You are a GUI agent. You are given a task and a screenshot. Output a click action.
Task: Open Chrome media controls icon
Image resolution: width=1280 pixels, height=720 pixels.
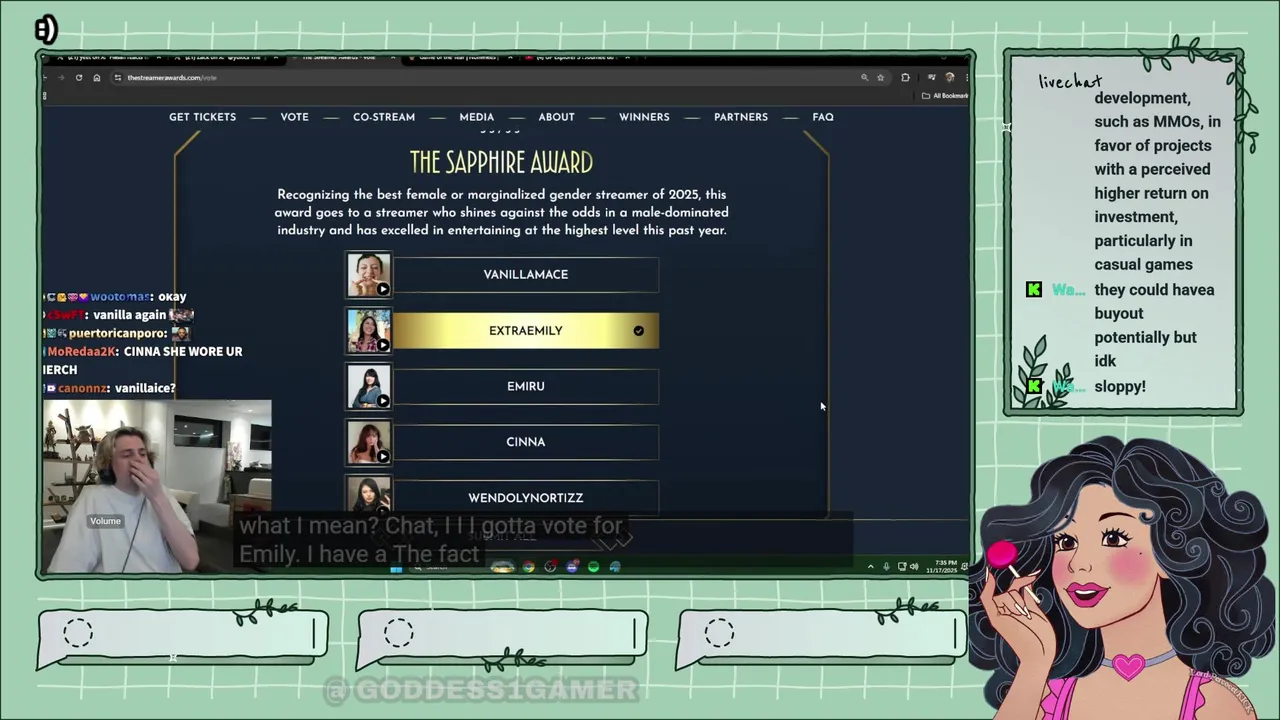coord(931,78)
